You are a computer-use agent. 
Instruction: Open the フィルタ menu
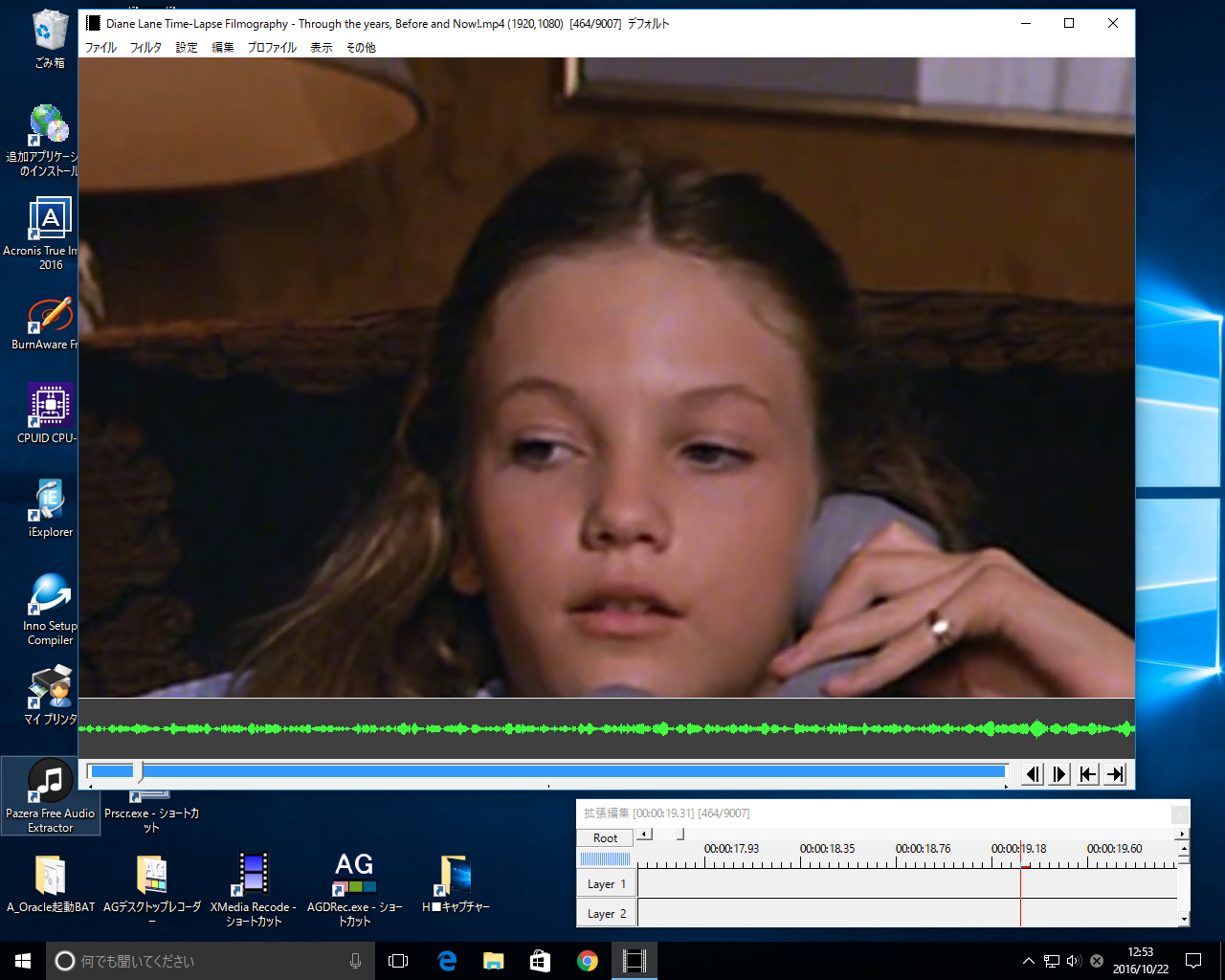point(145,47)
